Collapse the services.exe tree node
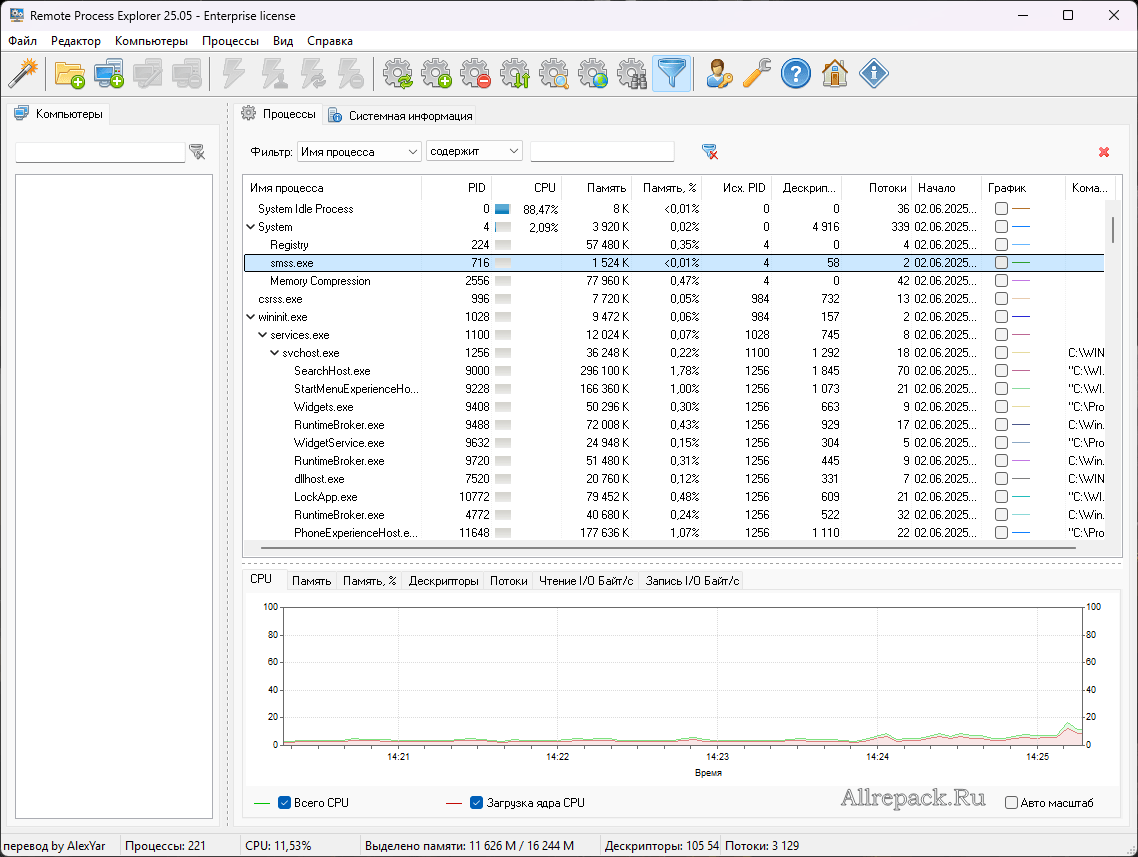Screen dimensions: 1138x857 point(263,335)
